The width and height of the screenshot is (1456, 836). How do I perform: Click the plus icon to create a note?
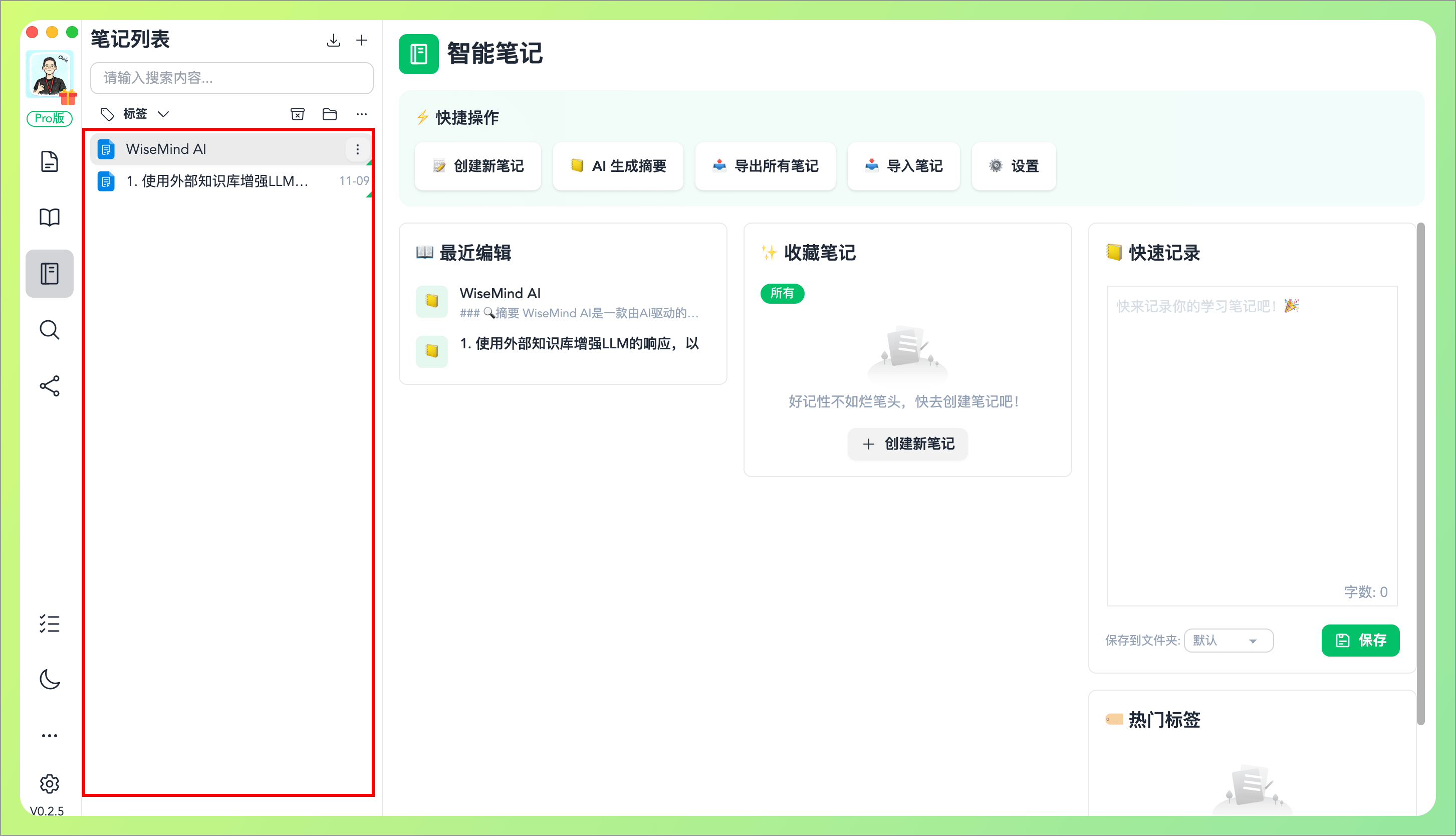[x=362, y=40]
